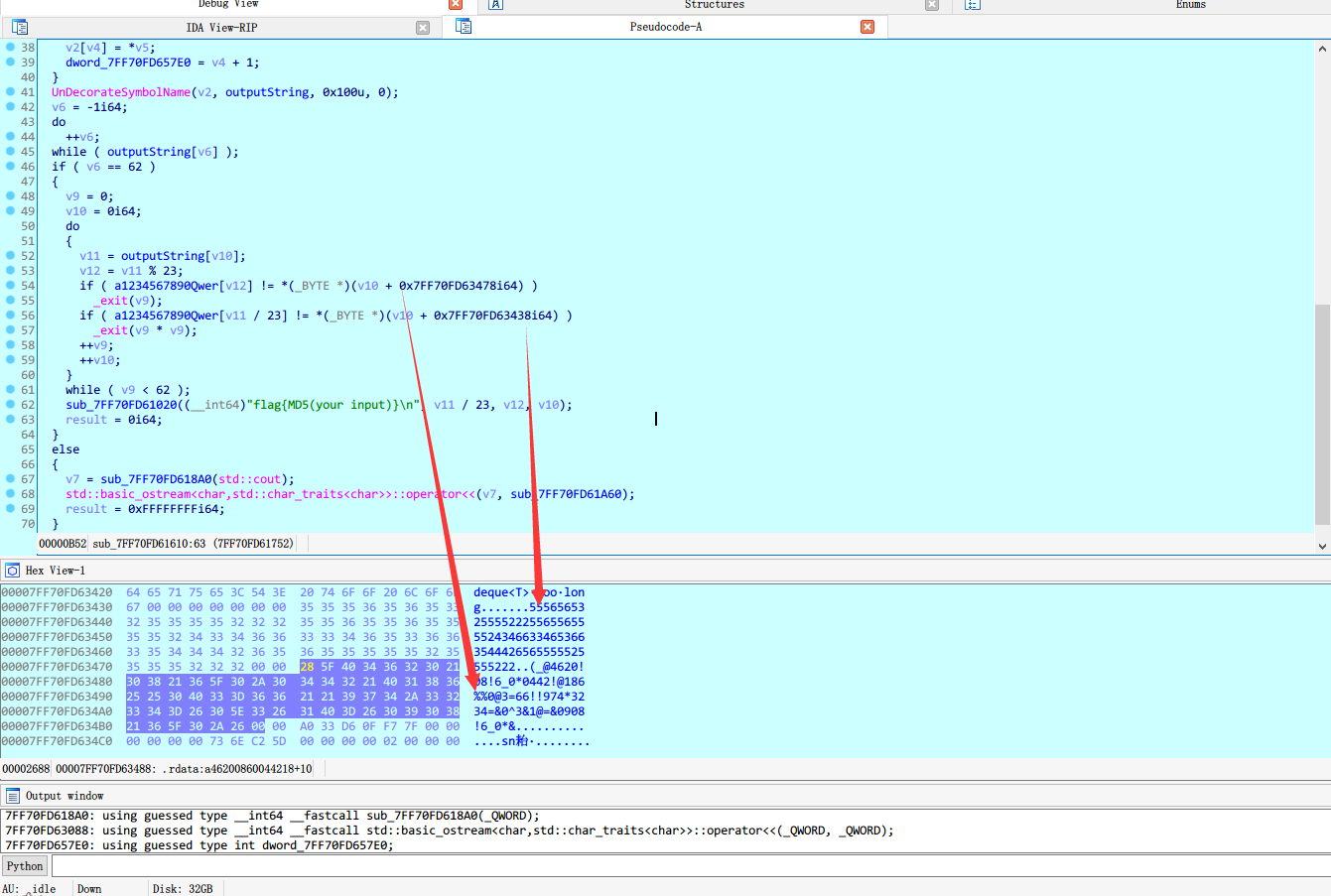Focus the Python command input field

pyautogui.click(x=685, y=866)
